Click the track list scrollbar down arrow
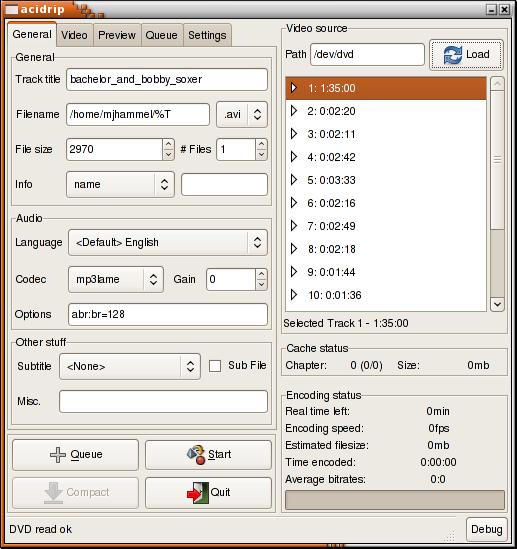The width and height of the screenshot is (517, 549). click(497, 304)
